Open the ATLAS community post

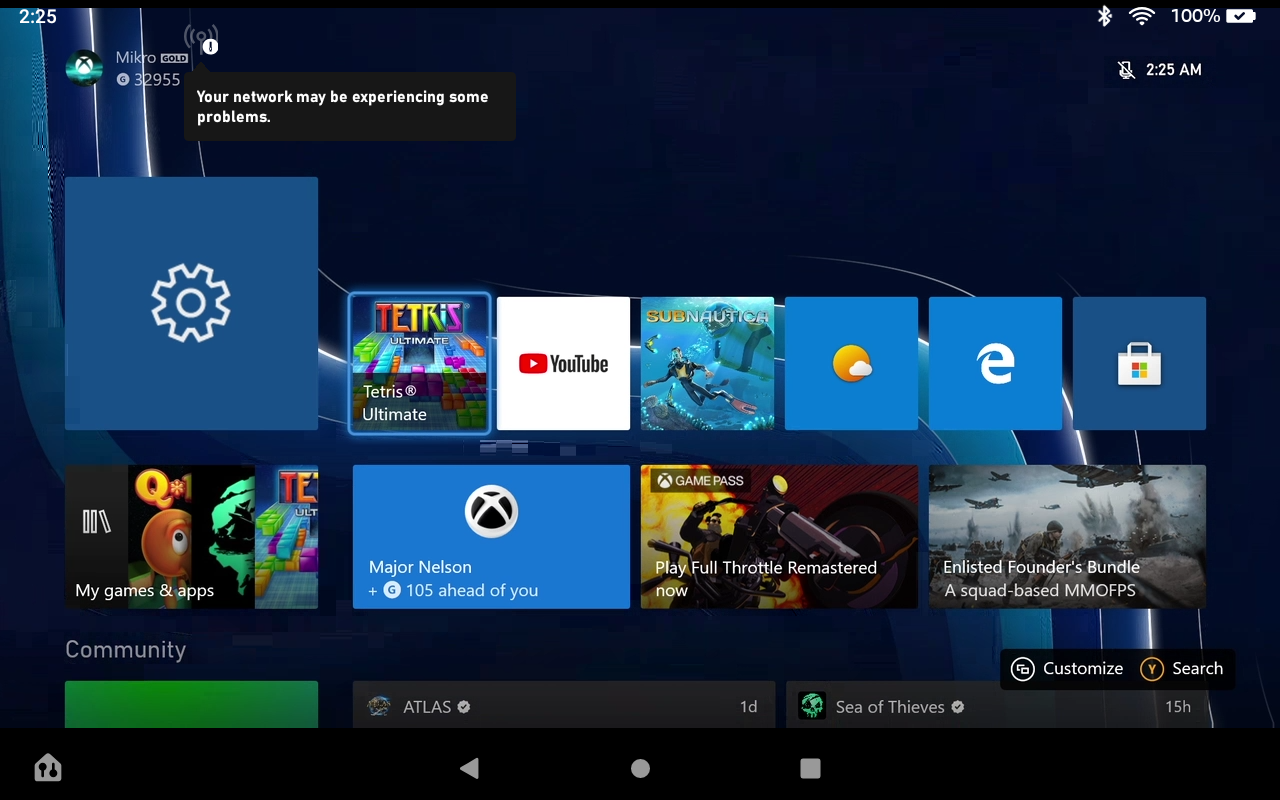(564, 706)
